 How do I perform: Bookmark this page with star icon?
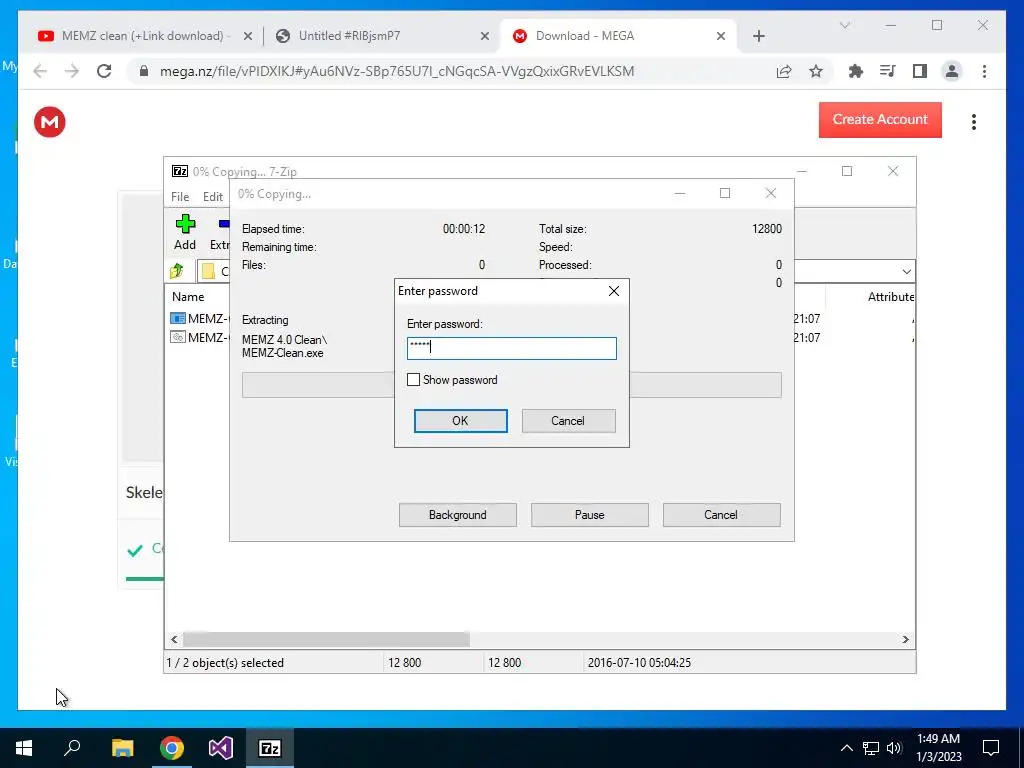pyautogui.click(x=816, y=71)
